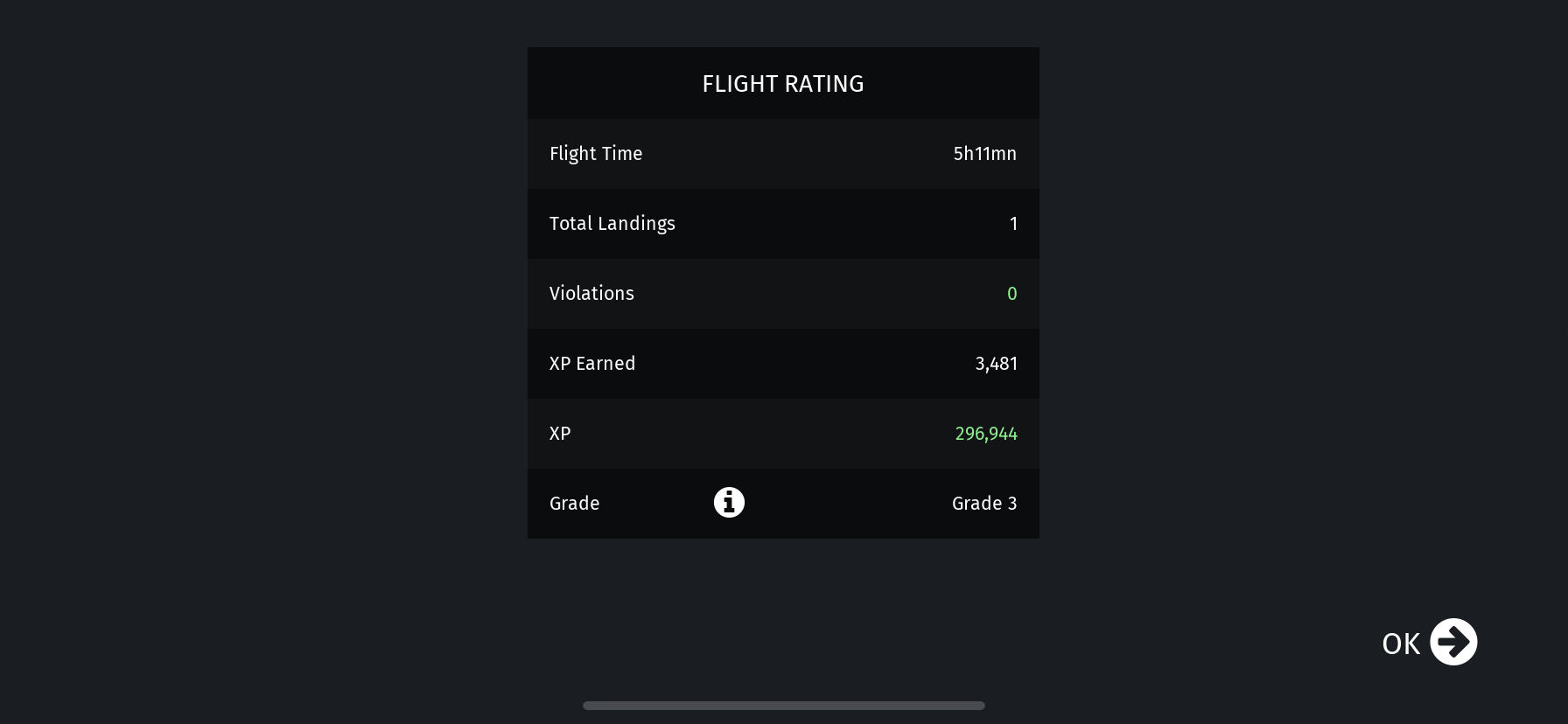1568x724 pixels.
Task: Click the green Violations count 0
Action: [1011, 294]
